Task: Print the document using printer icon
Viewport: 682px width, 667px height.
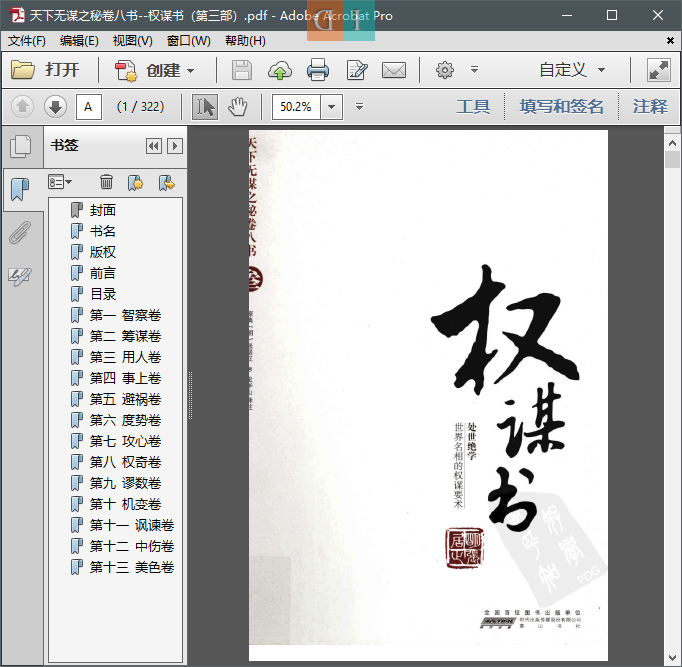Action: pos(318,70)
